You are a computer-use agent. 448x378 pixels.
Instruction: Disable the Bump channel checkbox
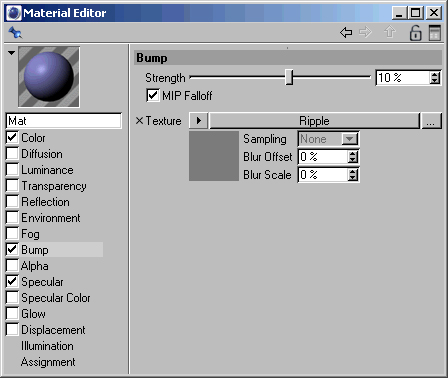pos(12,249)
